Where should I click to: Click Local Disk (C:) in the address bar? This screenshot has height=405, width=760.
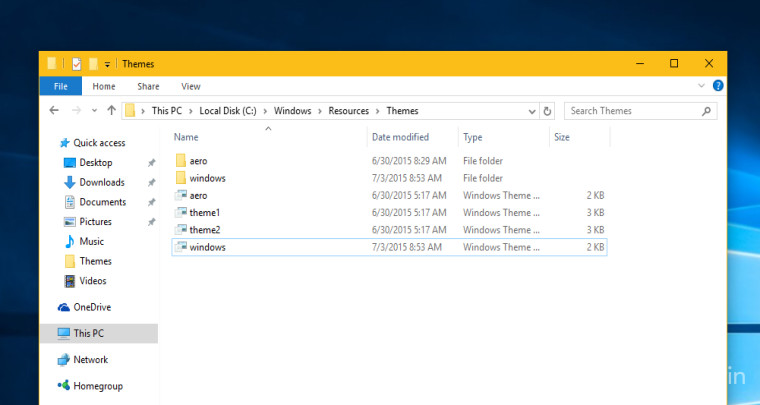point(228,110)
